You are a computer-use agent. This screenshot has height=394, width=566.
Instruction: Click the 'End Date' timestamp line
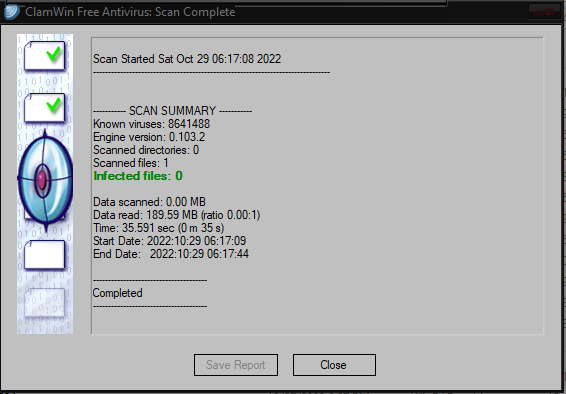171,254
